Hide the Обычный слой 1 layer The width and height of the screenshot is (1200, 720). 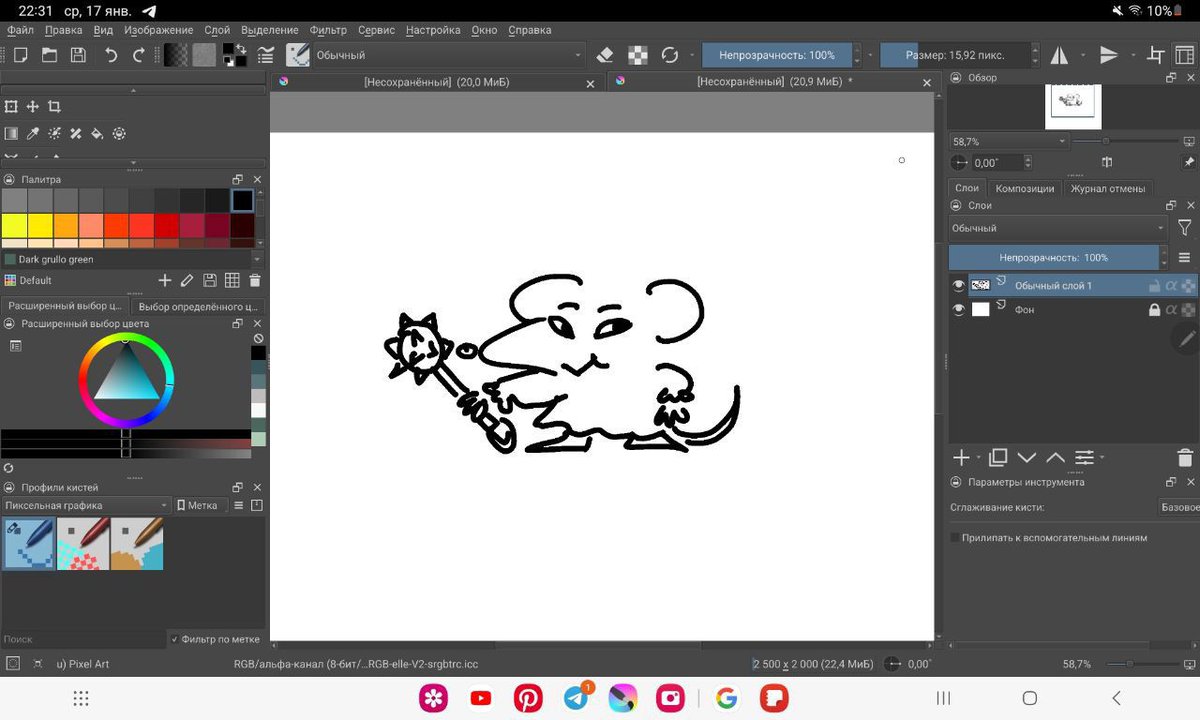click(959, 286)
